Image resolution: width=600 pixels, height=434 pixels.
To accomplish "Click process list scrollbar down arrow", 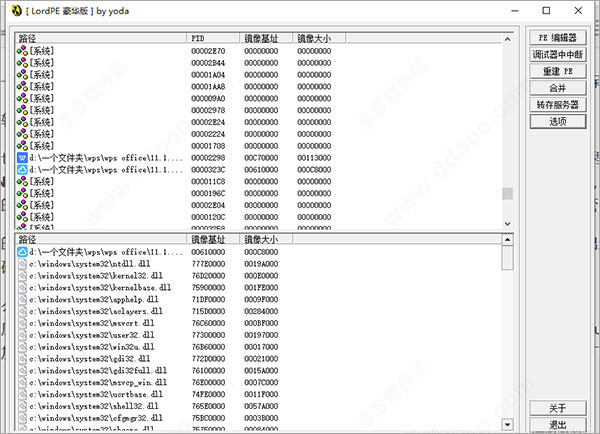I will (x=507, y=224).
